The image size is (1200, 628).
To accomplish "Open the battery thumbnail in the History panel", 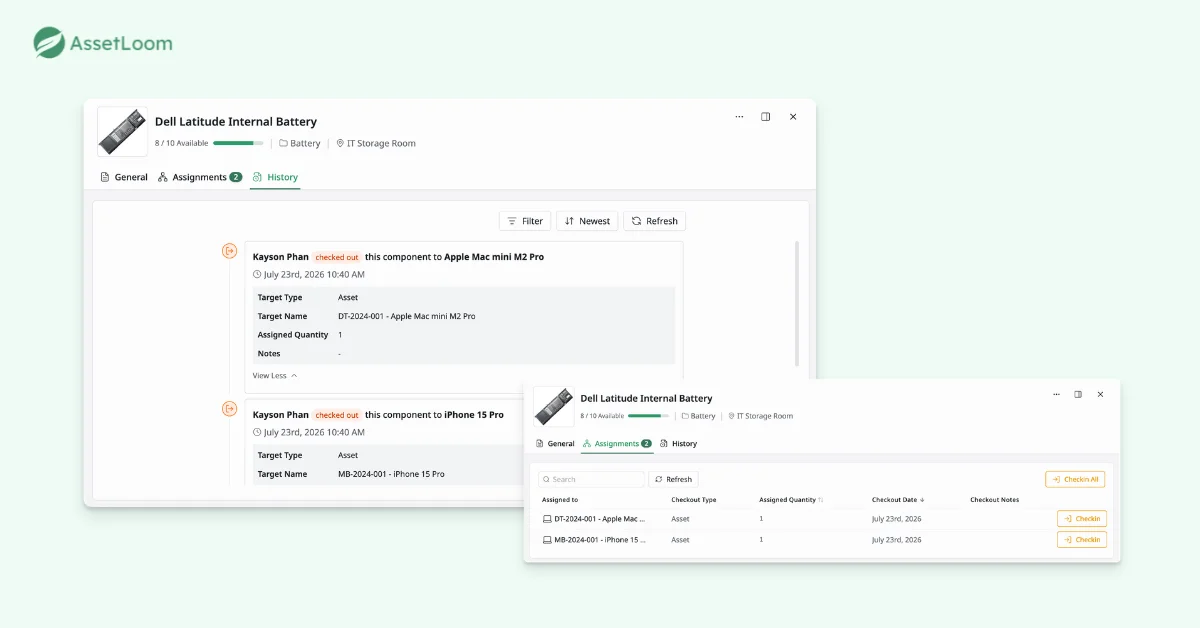I will (122, 131).
